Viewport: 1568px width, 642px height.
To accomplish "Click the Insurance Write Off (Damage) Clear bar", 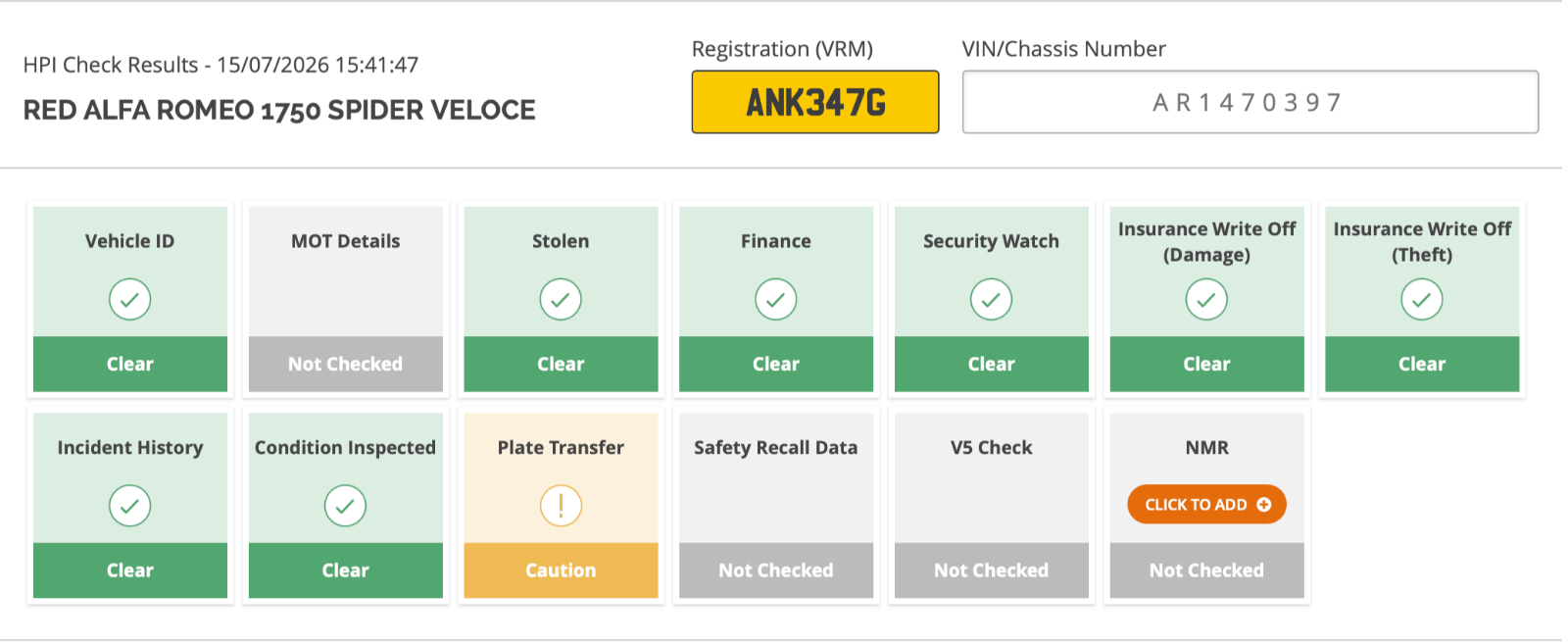I will [x=1206, y=365].
